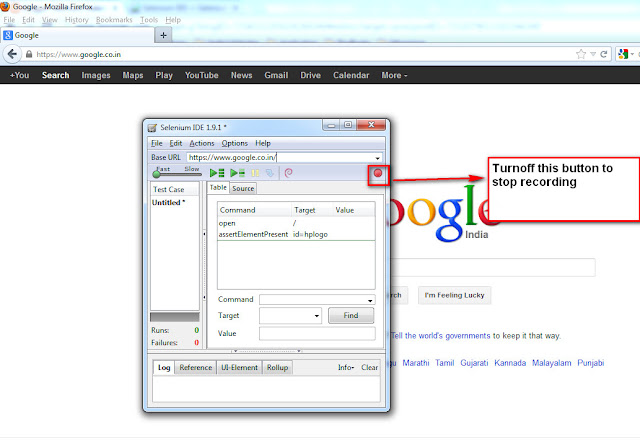
Task: Click the bookmark star icon in URL bar
Action: (x=581, y=54)
